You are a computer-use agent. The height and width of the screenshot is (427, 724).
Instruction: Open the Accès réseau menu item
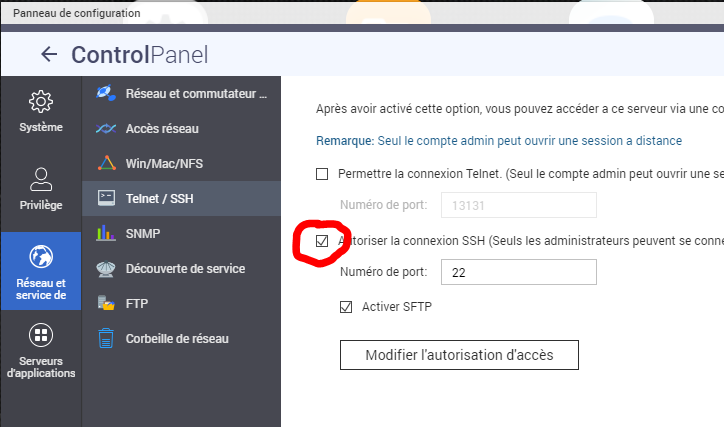[x=162, y=129]
